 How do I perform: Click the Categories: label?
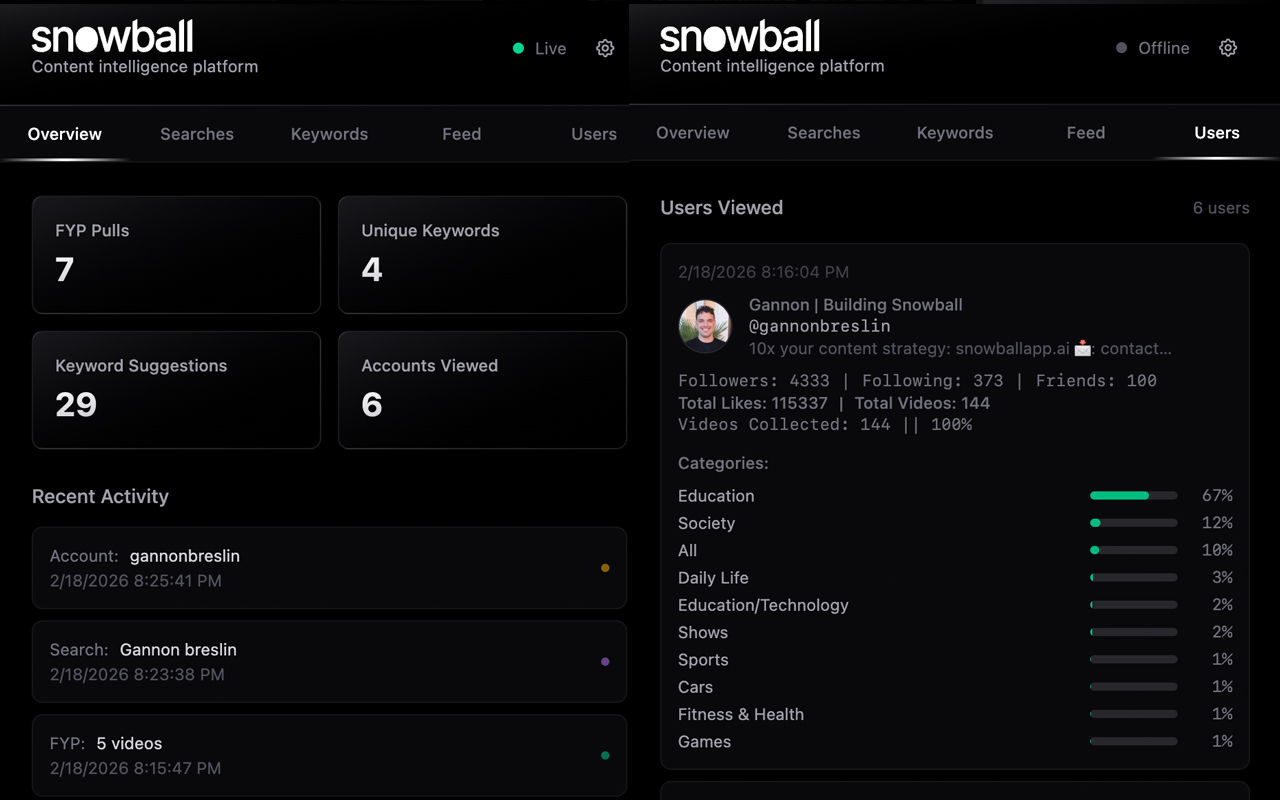pos(723,464)
